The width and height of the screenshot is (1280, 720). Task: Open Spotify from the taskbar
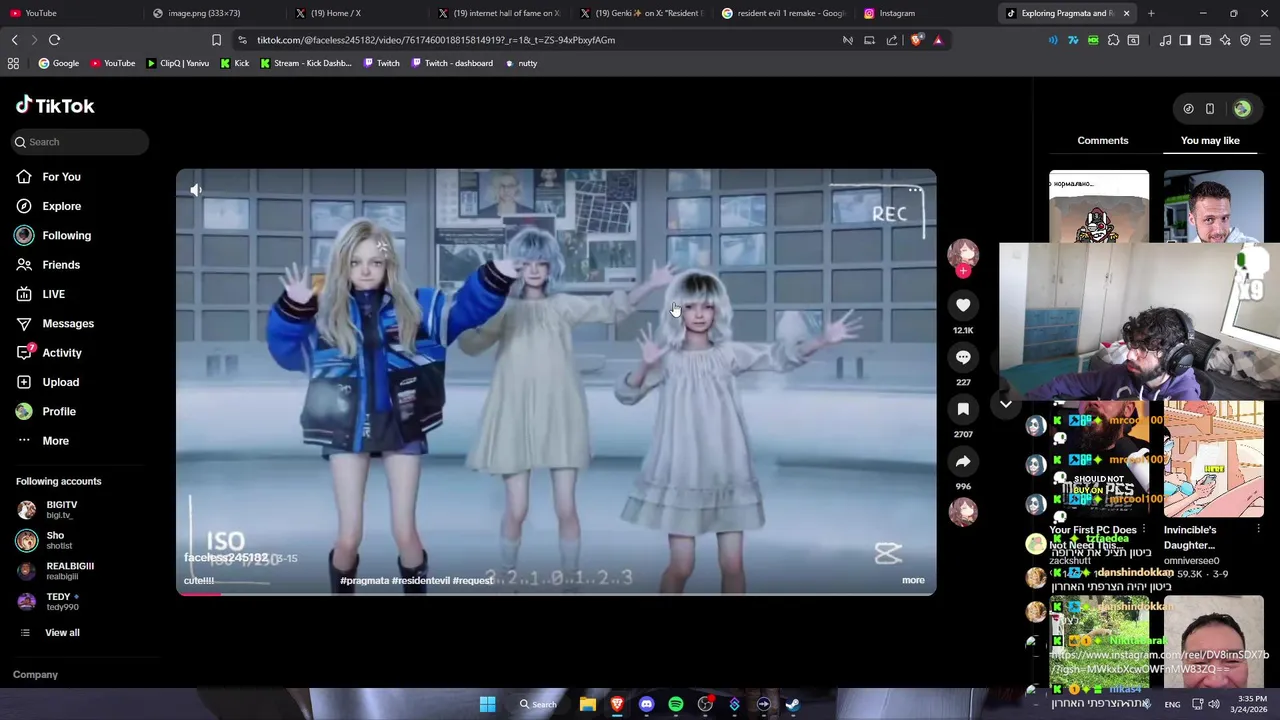[676, 705]
